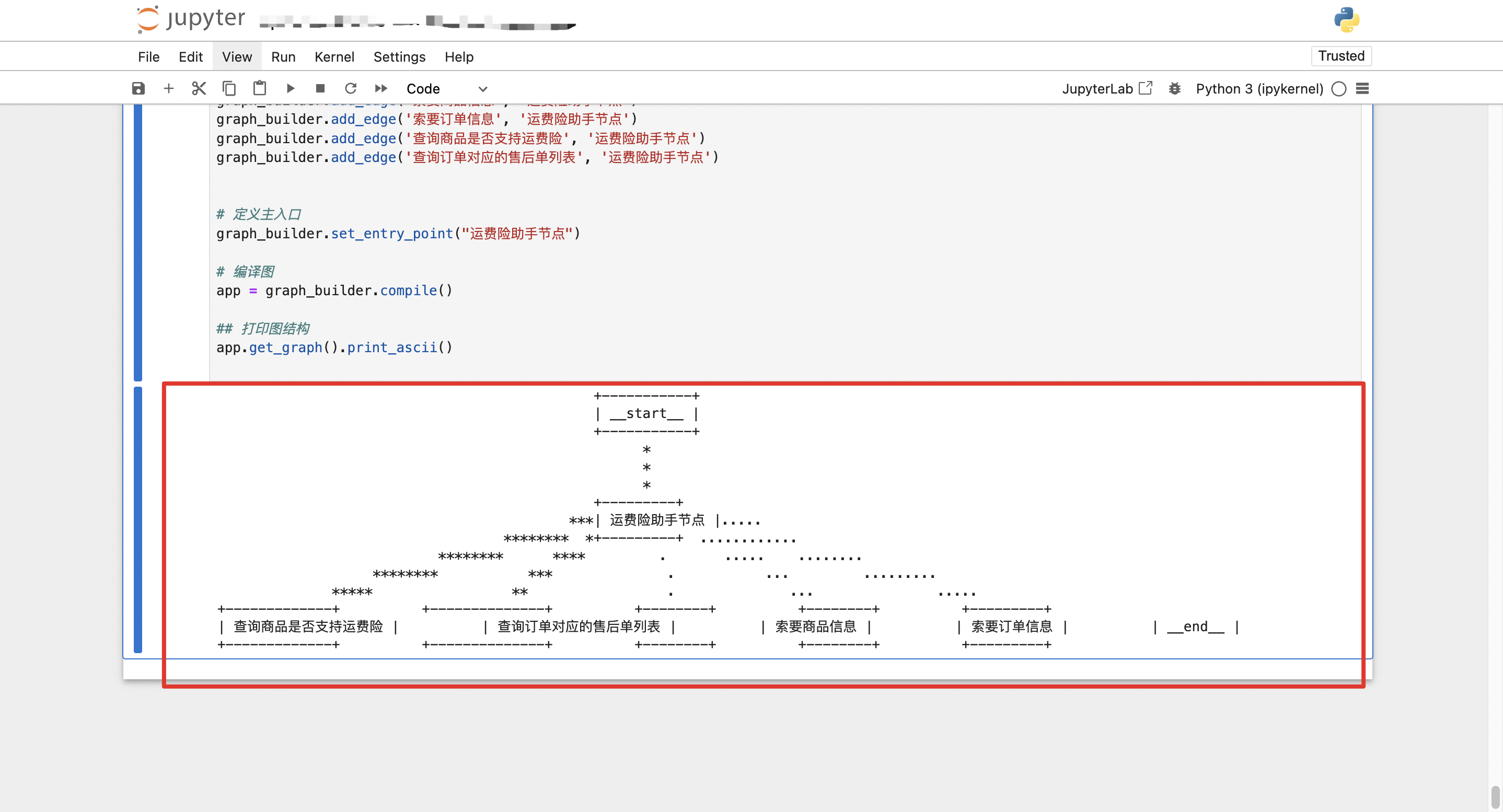The height and width of the screenshot is (812, 1503).
Task: Click the '索要订单信息' output node
Action: pyautogui.click(x=1012, y=627)
